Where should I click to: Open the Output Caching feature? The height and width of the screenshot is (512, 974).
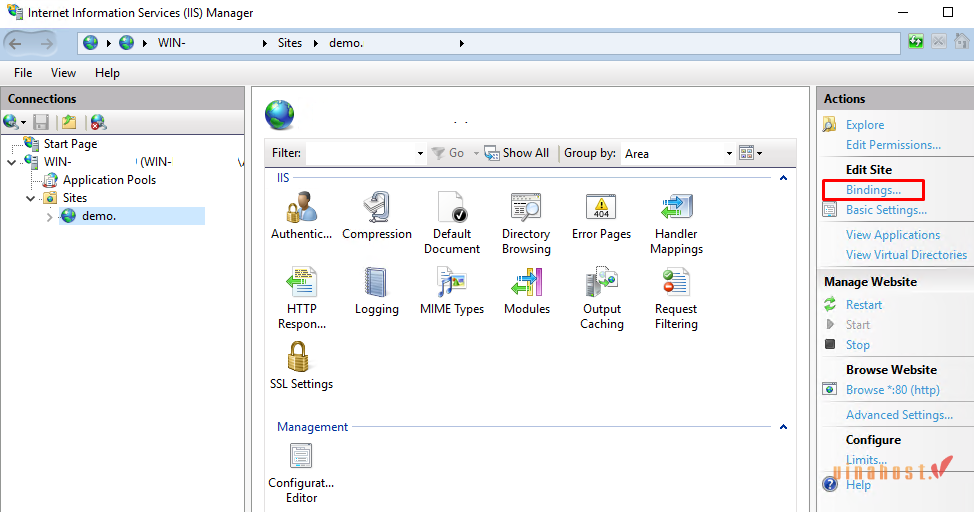coord(601,283)
